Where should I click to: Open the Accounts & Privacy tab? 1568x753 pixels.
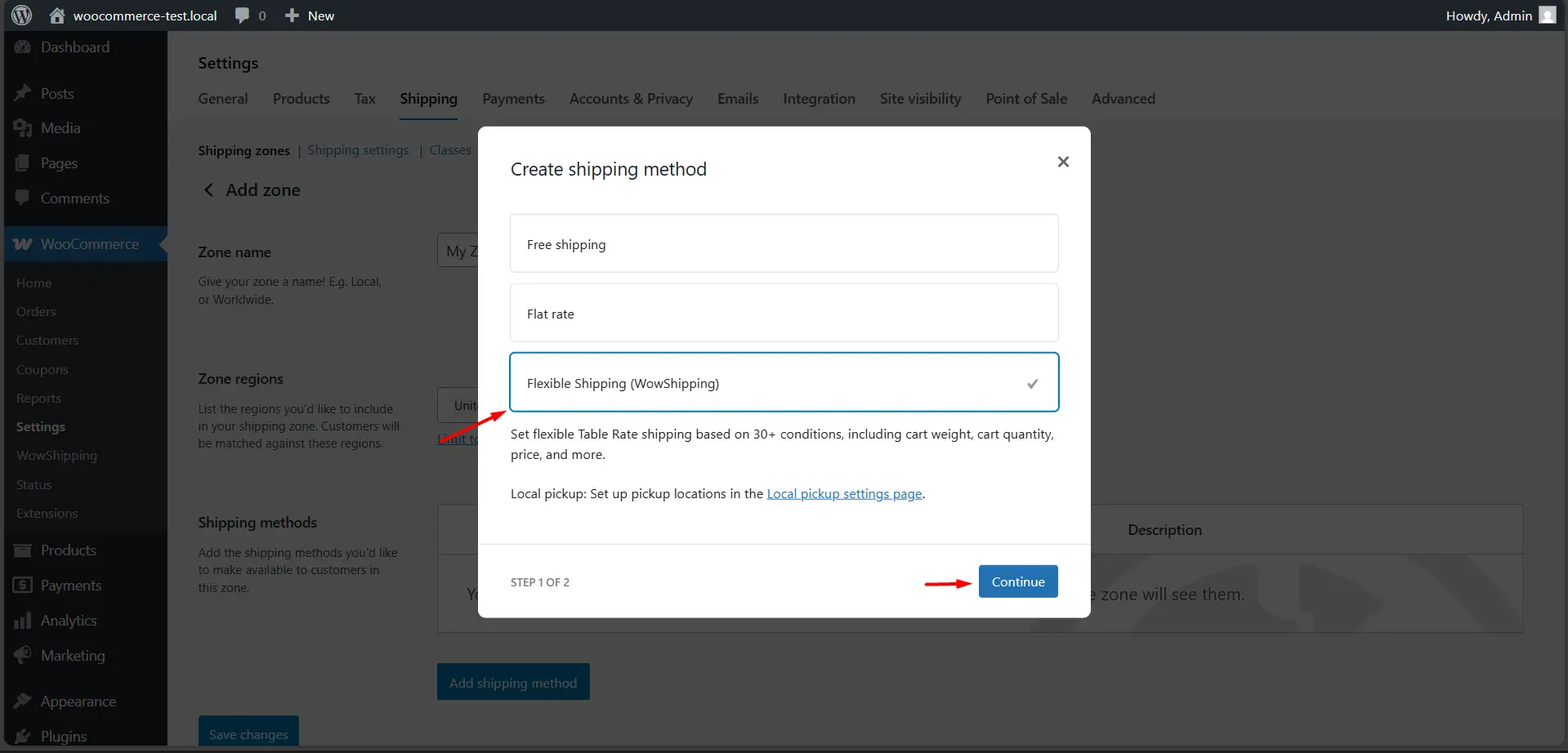[631, 98]
